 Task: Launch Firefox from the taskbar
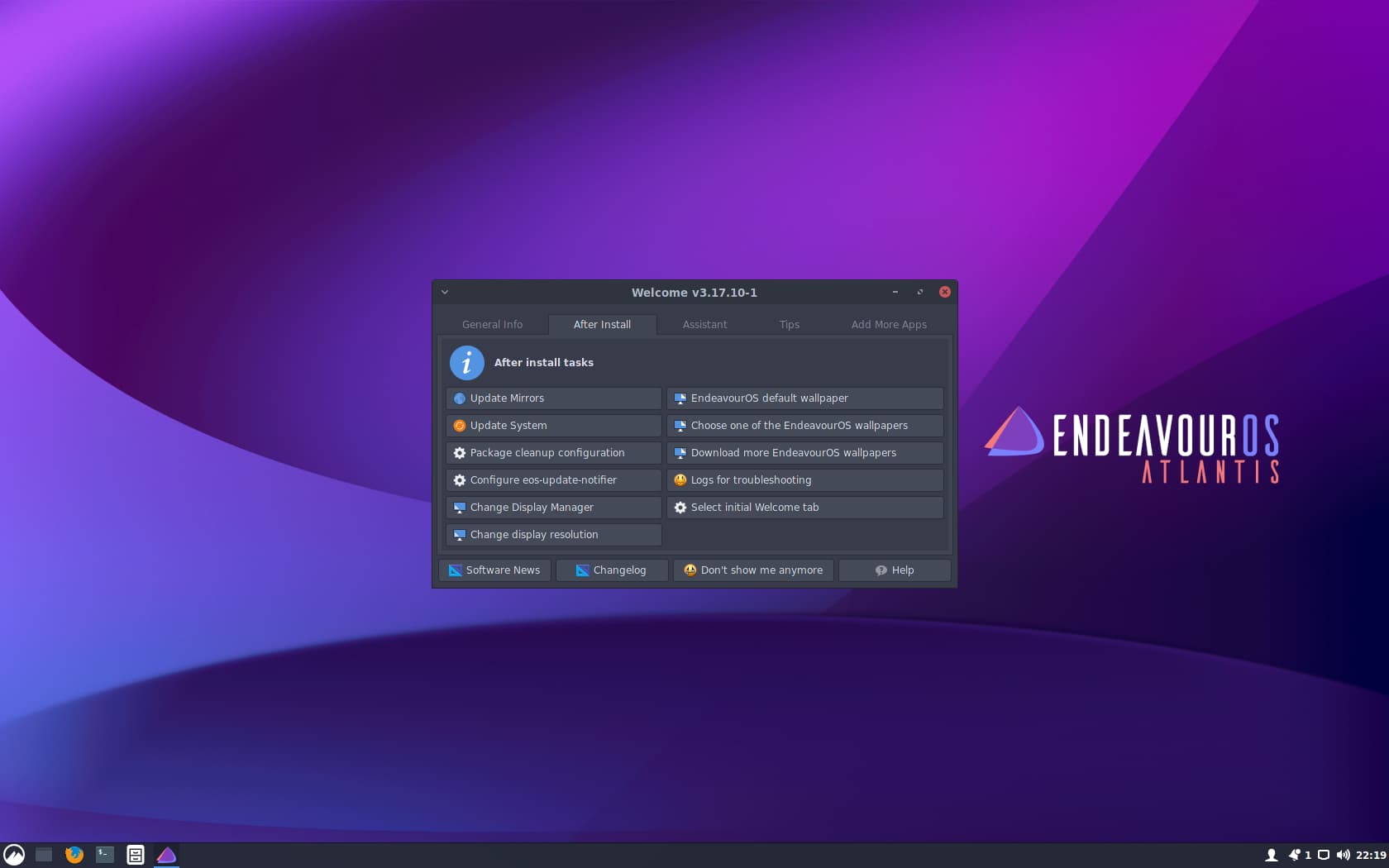74,855
